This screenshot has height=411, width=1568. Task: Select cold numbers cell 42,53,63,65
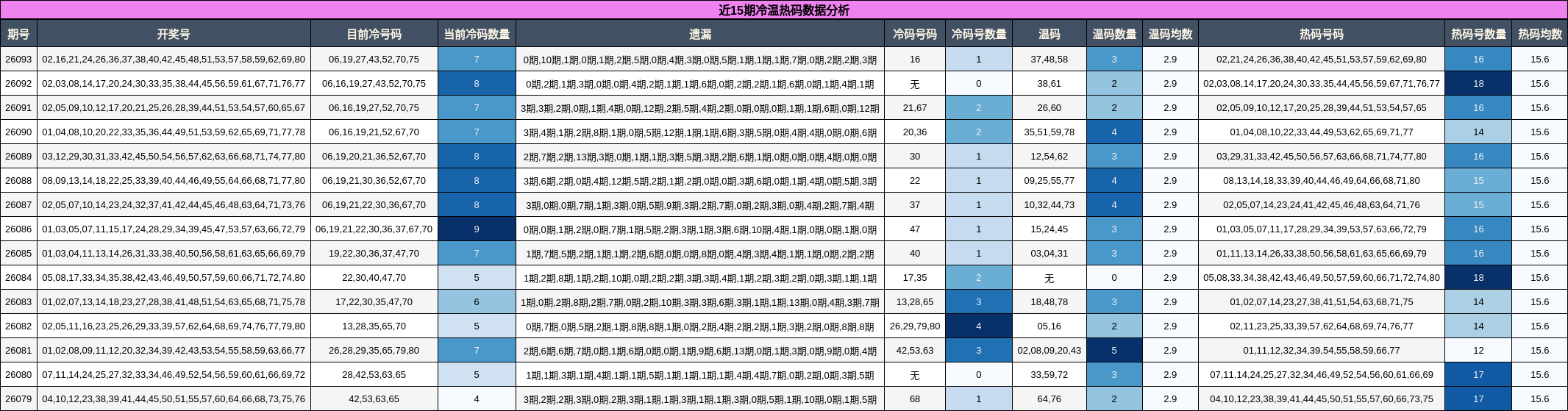click(x=374, y=399)
